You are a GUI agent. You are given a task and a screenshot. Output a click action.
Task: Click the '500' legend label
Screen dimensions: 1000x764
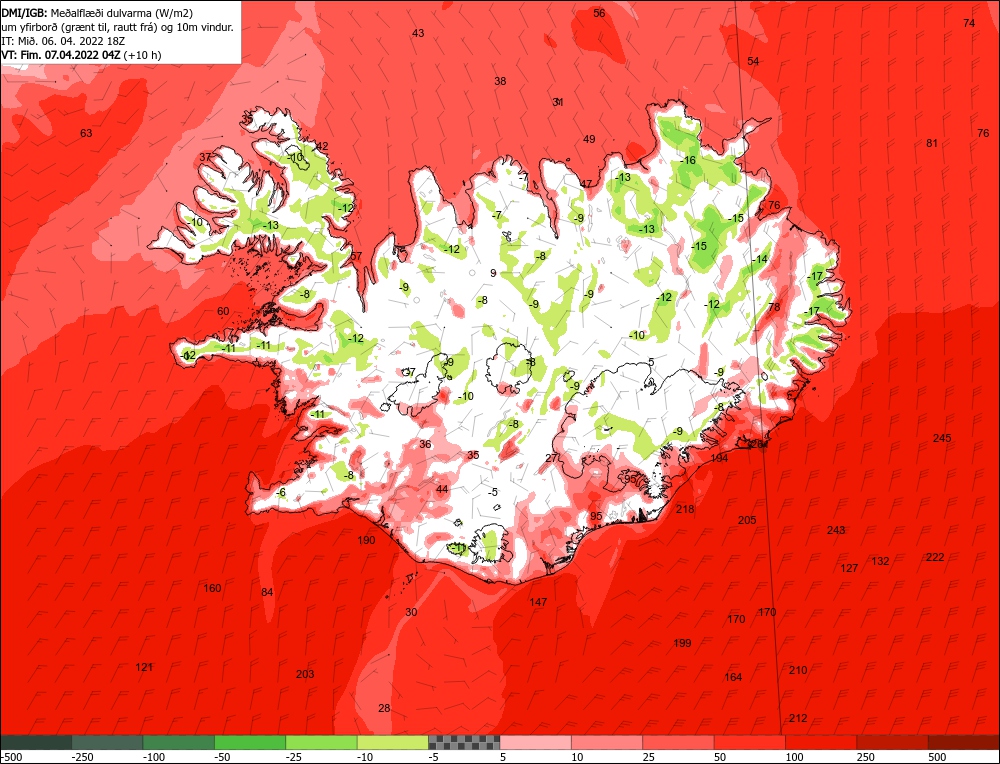[x=938, y=757]
